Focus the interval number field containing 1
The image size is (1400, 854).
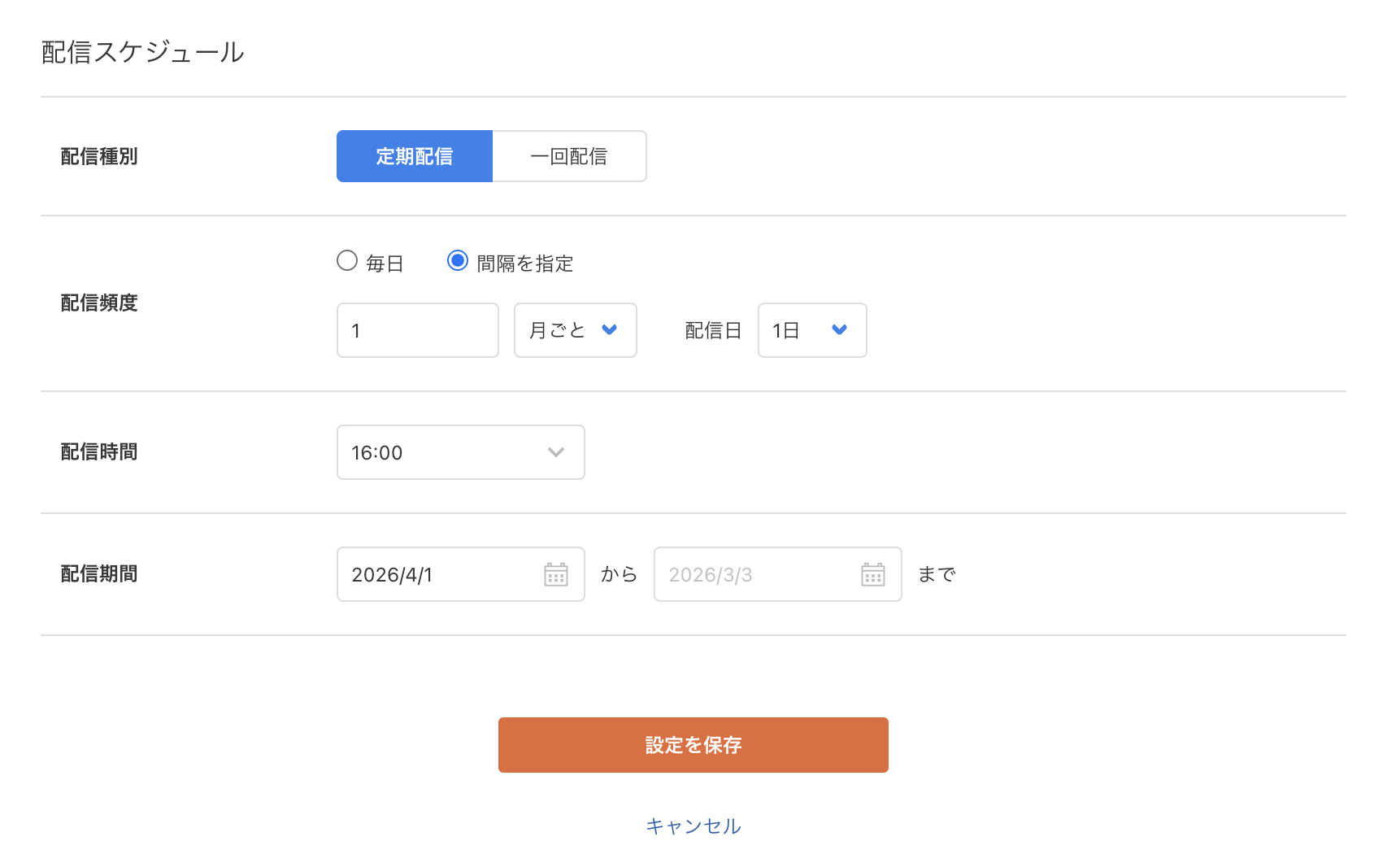tap(417, 330)
